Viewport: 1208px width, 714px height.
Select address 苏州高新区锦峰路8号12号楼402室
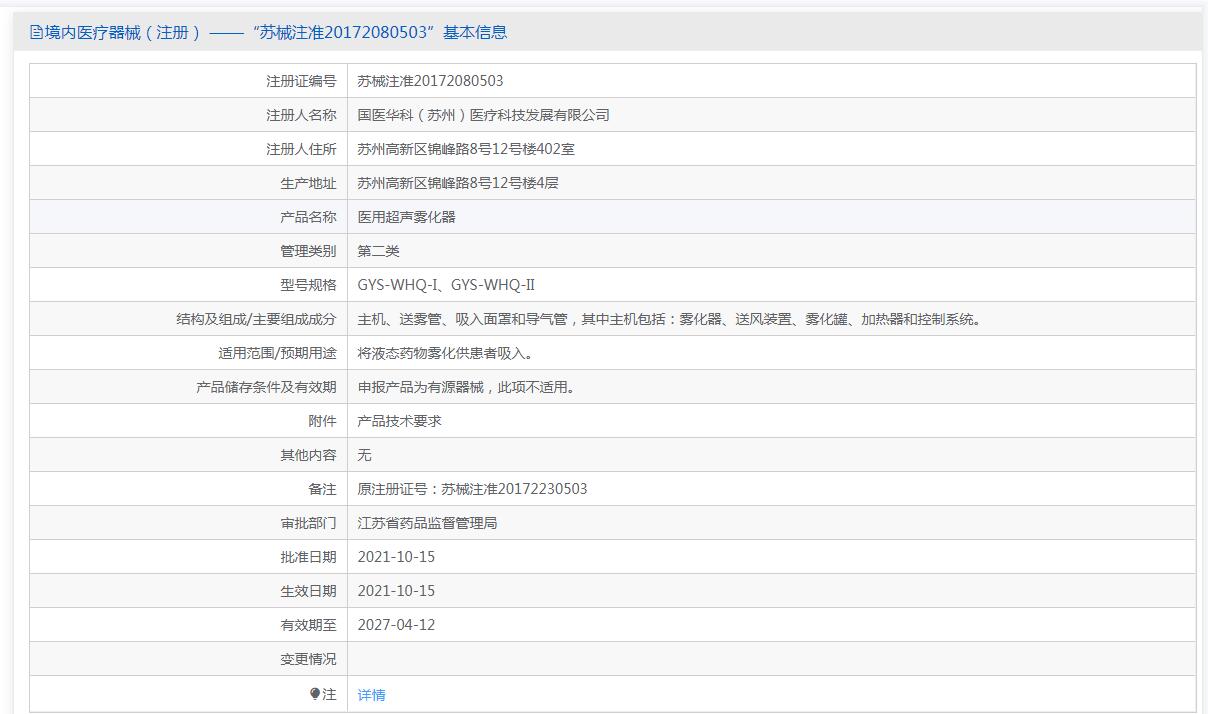pos(466,149)
